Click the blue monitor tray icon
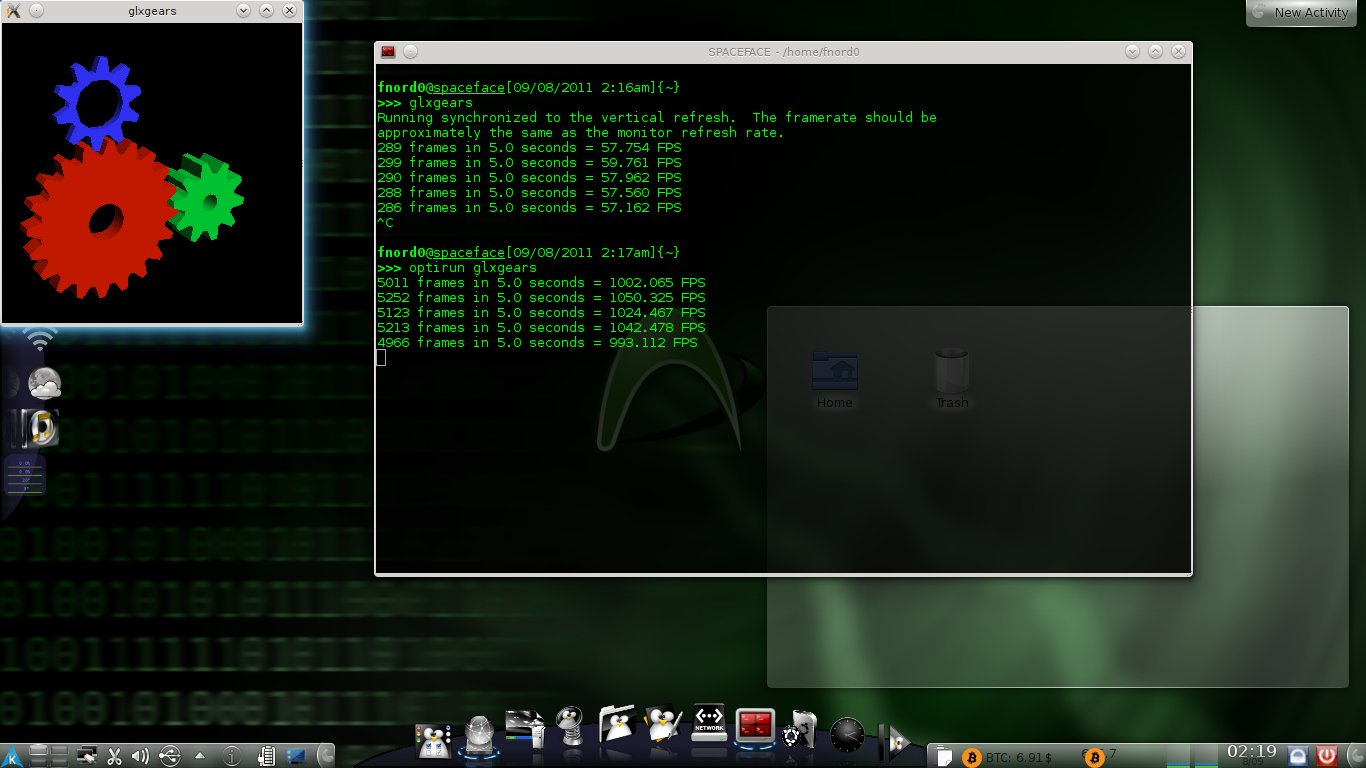This screenshot has height=768, width=1366. 297,755
